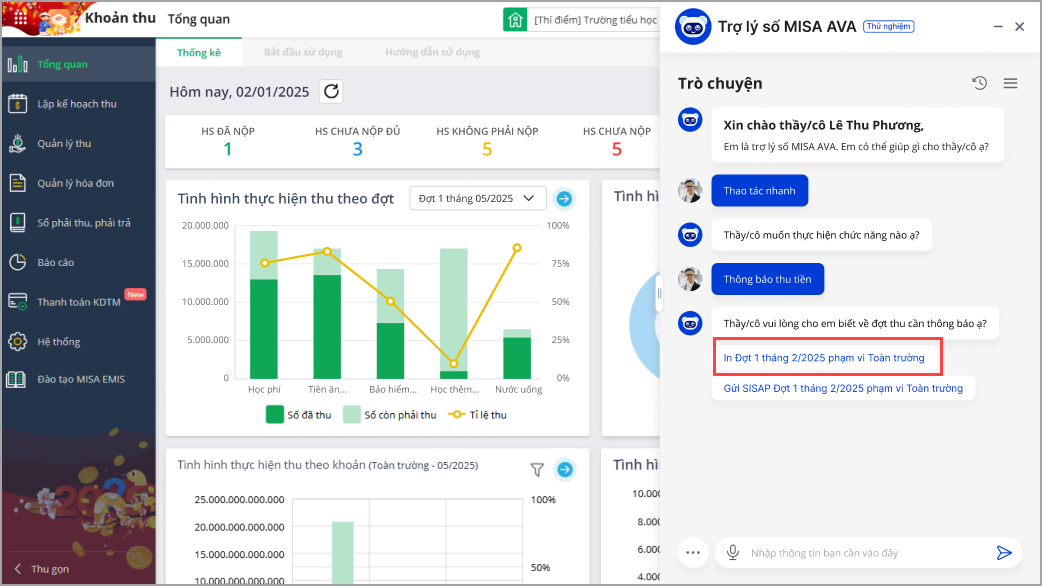Click the open book training icon

pos(16,379)
